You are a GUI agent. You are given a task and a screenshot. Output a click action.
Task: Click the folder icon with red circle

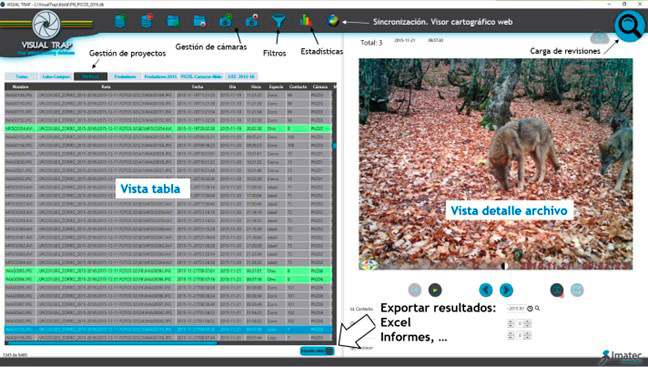[x=200, y=21]
